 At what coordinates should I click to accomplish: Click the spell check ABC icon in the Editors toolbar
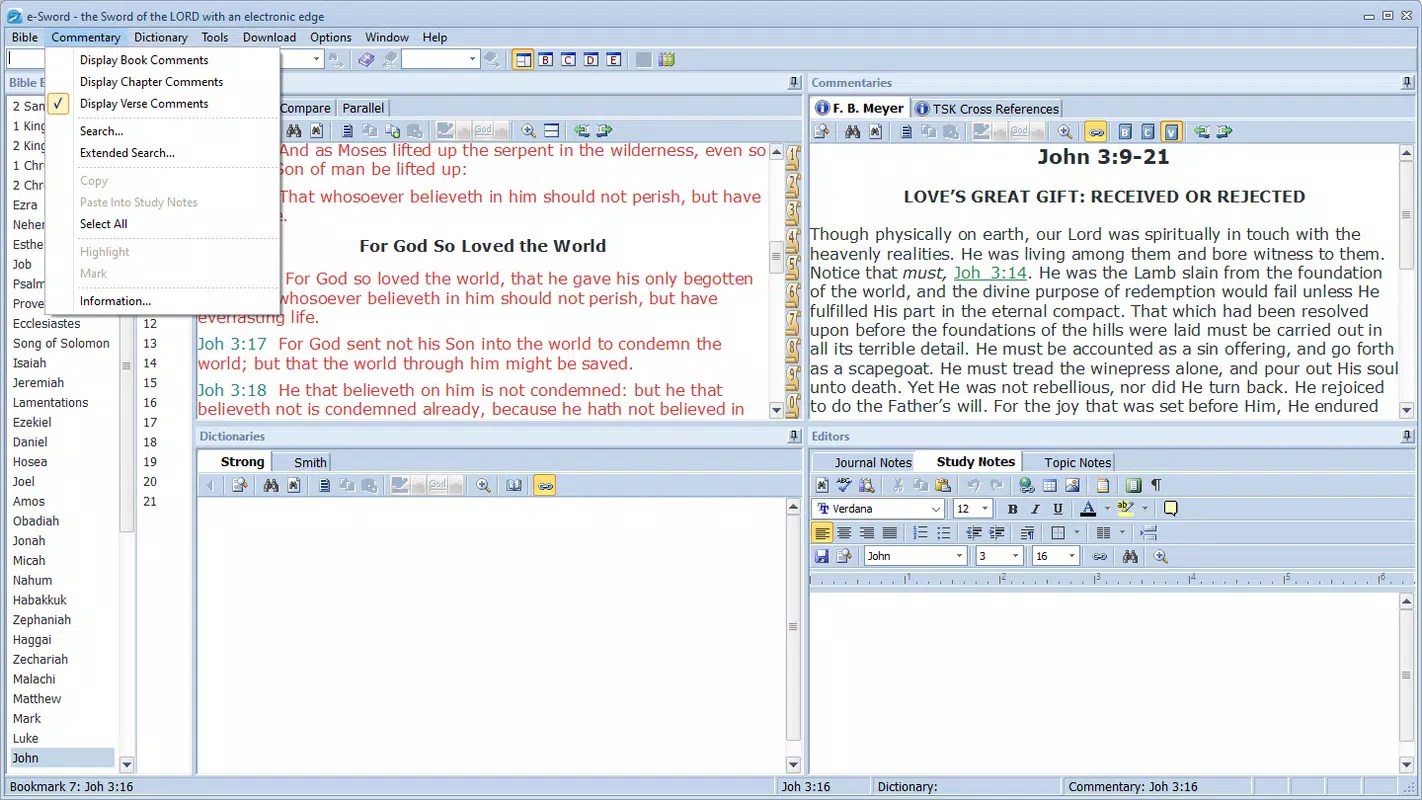(x=844, y=485)
